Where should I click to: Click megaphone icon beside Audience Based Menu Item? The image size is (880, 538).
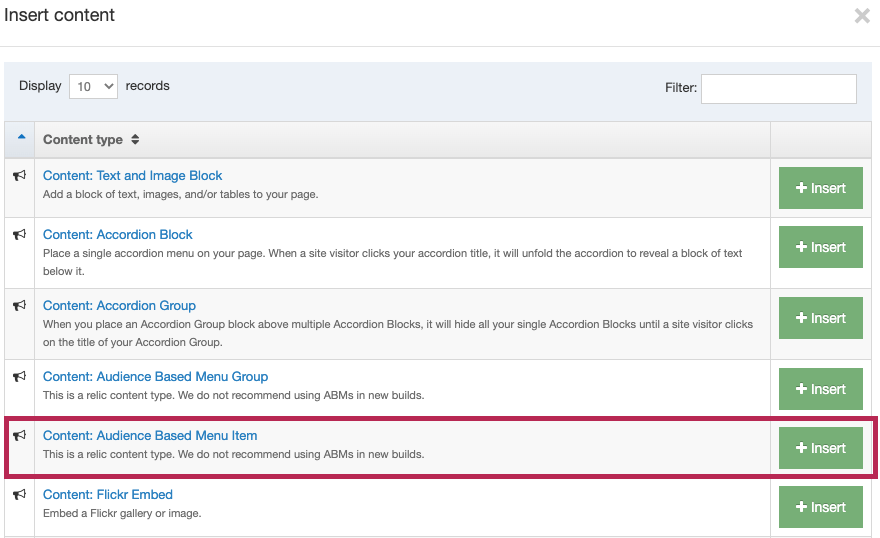tap(19, 436)
